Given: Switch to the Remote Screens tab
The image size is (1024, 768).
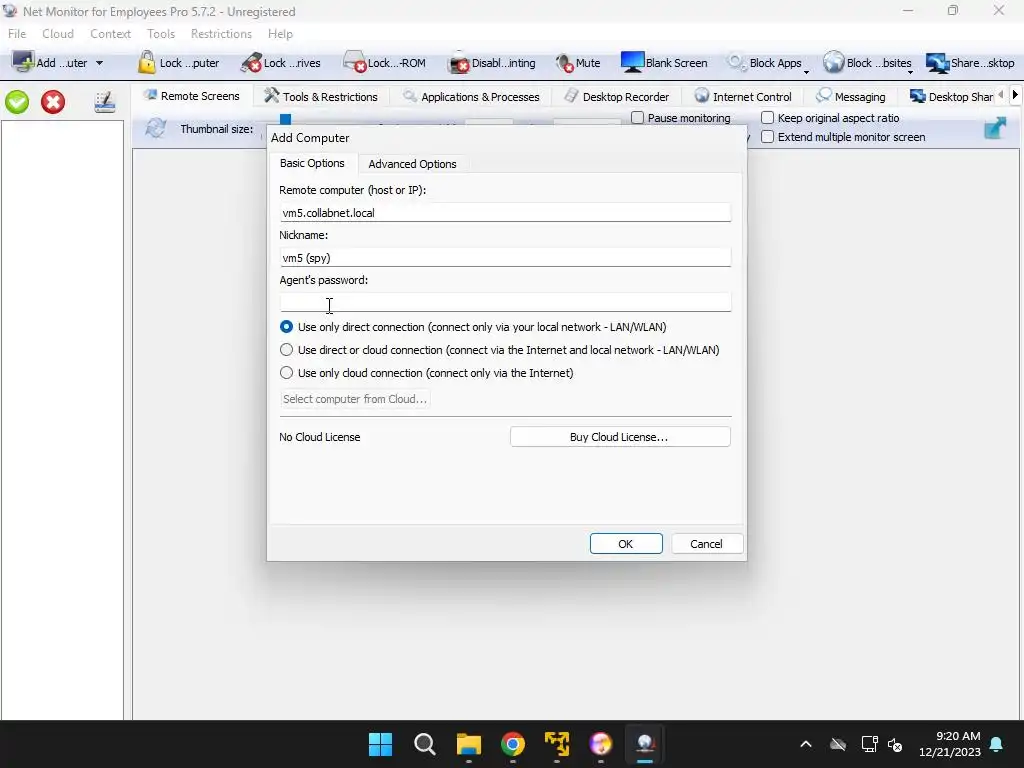Looking at the screenshot, I should 192,96.
